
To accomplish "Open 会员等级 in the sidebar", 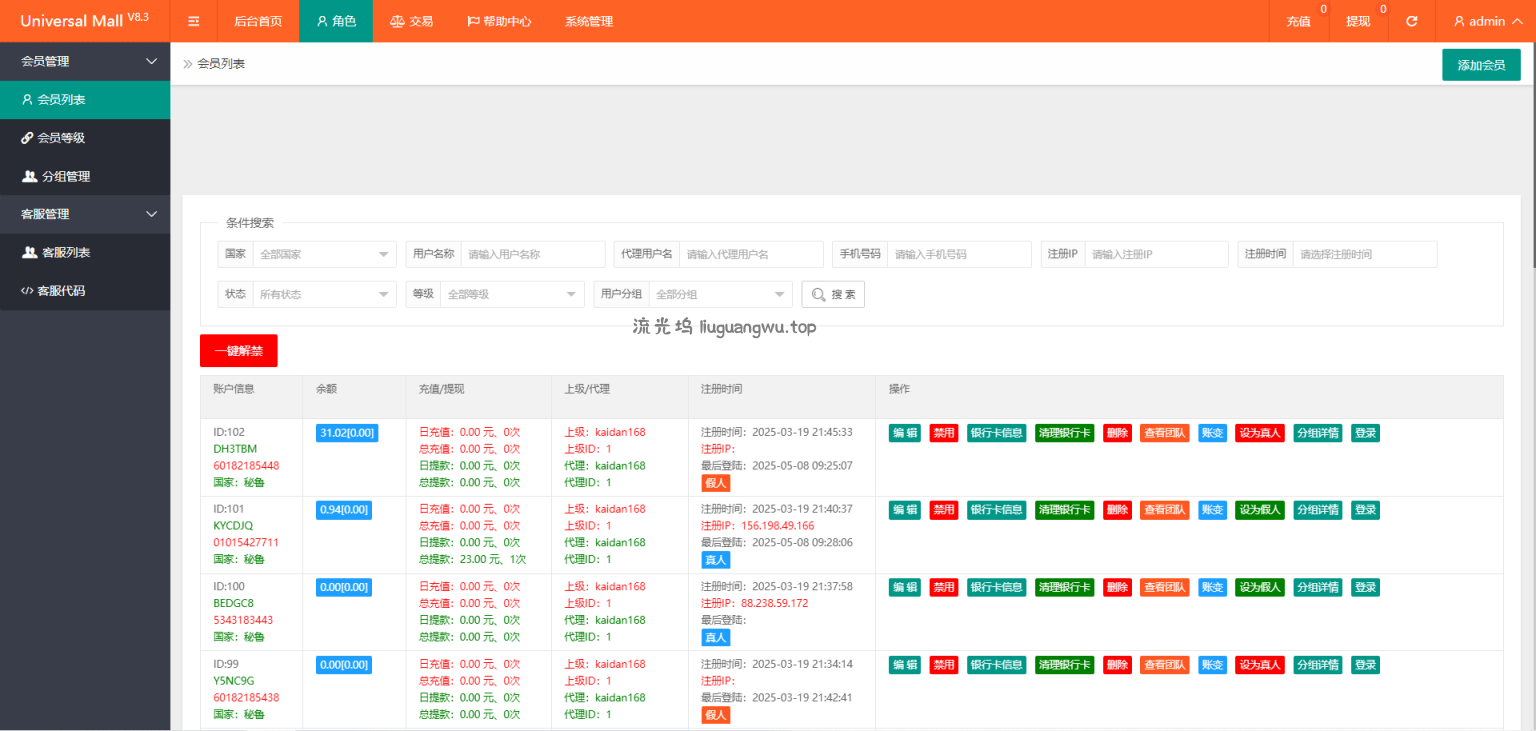I will coord(61,138).
